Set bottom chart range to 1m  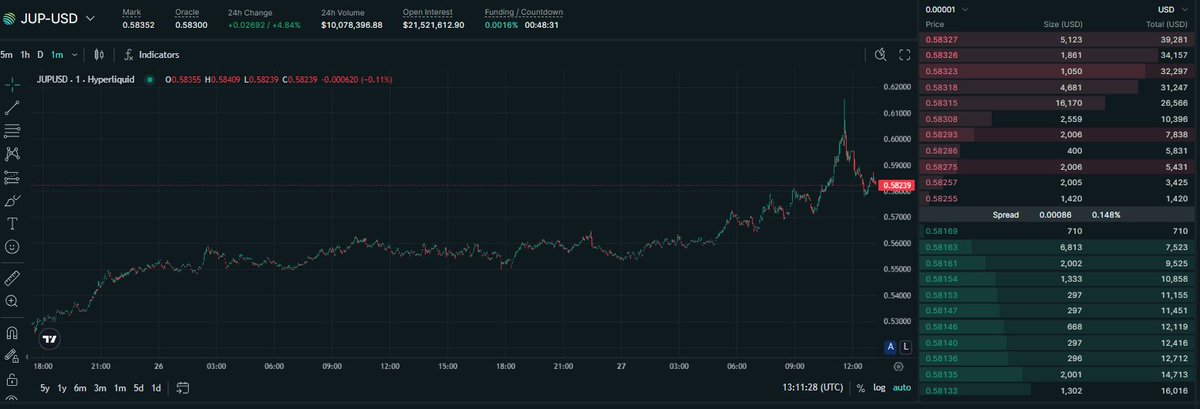120,388
